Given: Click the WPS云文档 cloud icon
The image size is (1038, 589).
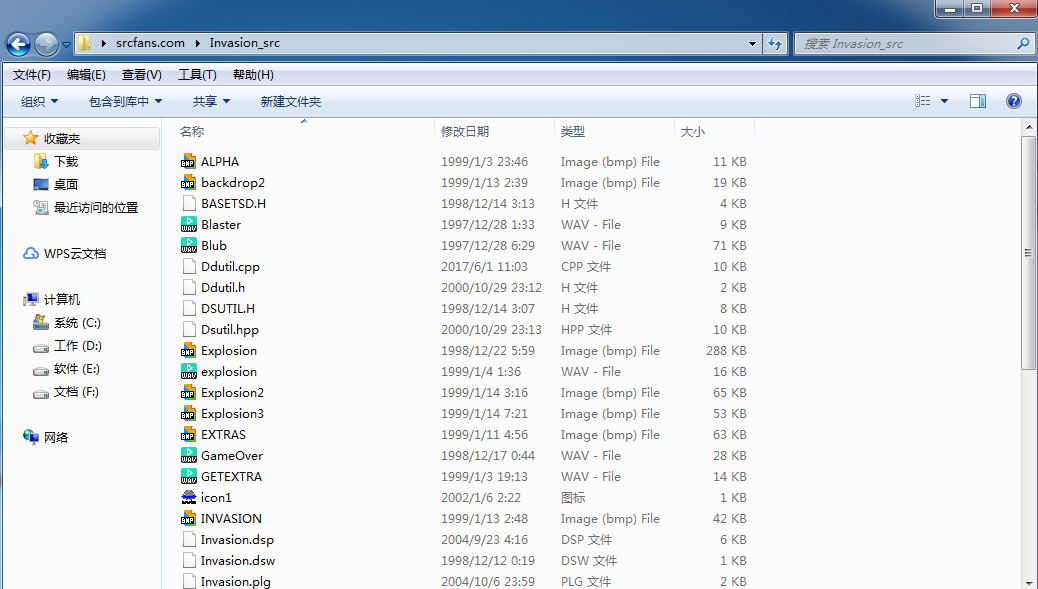Looking at the screenshot, I should pos(31,253).
